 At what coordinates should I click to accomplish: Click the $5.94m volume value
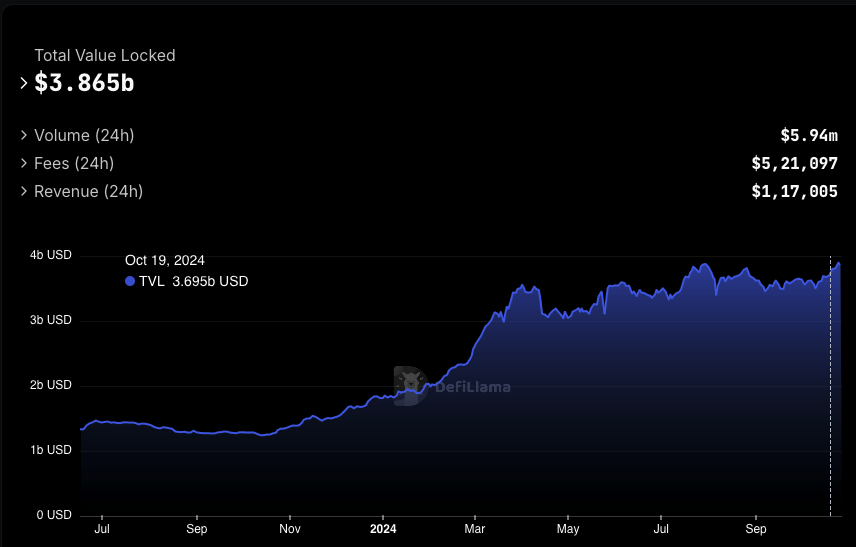click(x=808, y=135)
